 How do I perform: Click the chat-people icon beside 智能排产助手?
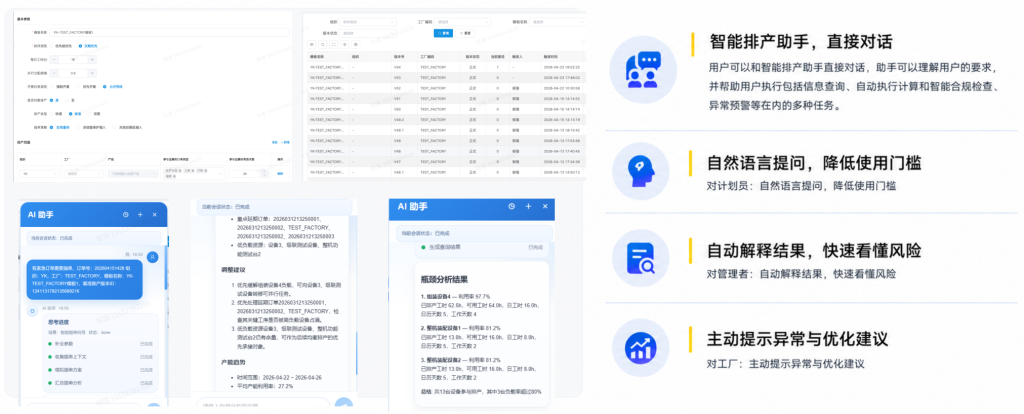[643, 69]
